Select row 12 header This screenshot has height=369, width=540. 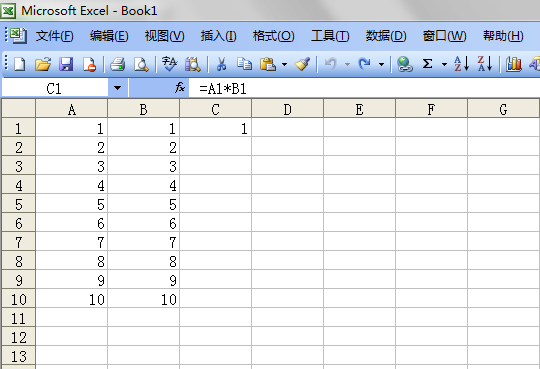click(19, 337)
